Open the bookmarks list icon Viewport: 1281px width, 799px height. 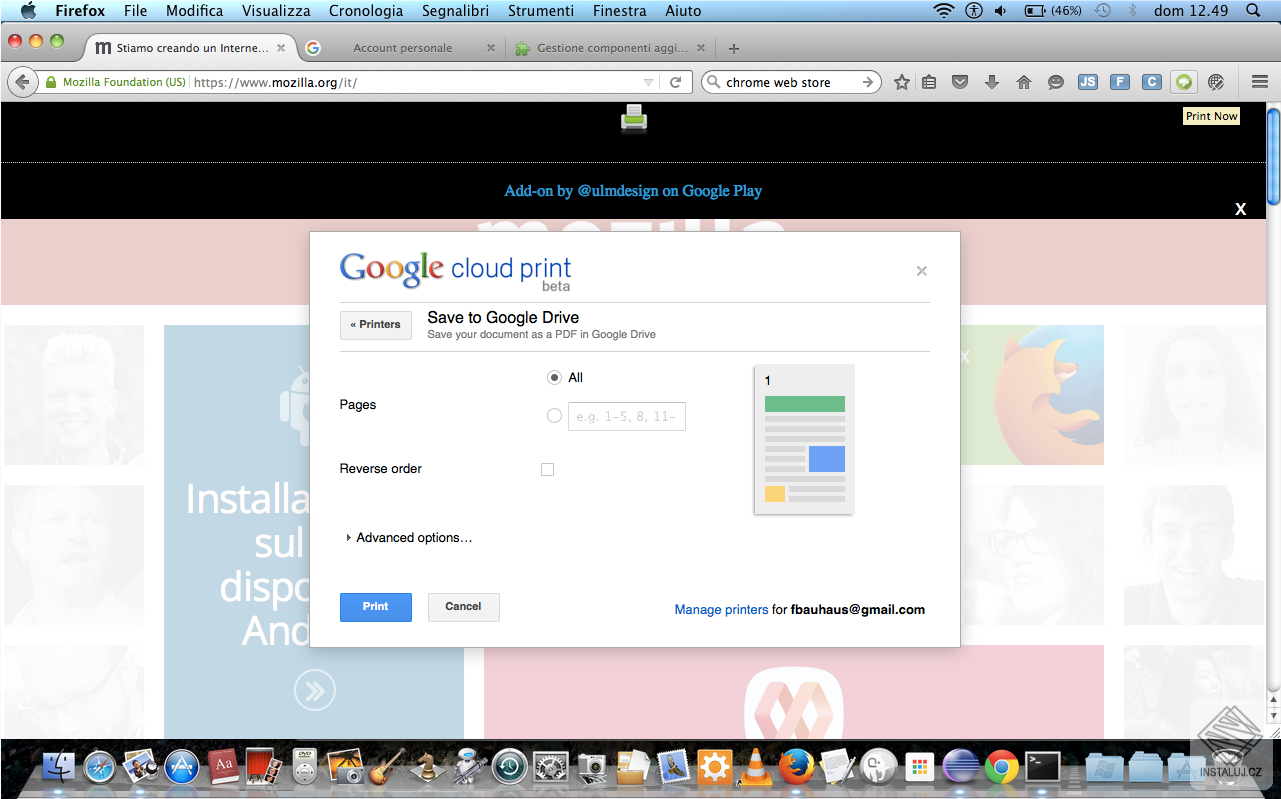click(929, 82)
